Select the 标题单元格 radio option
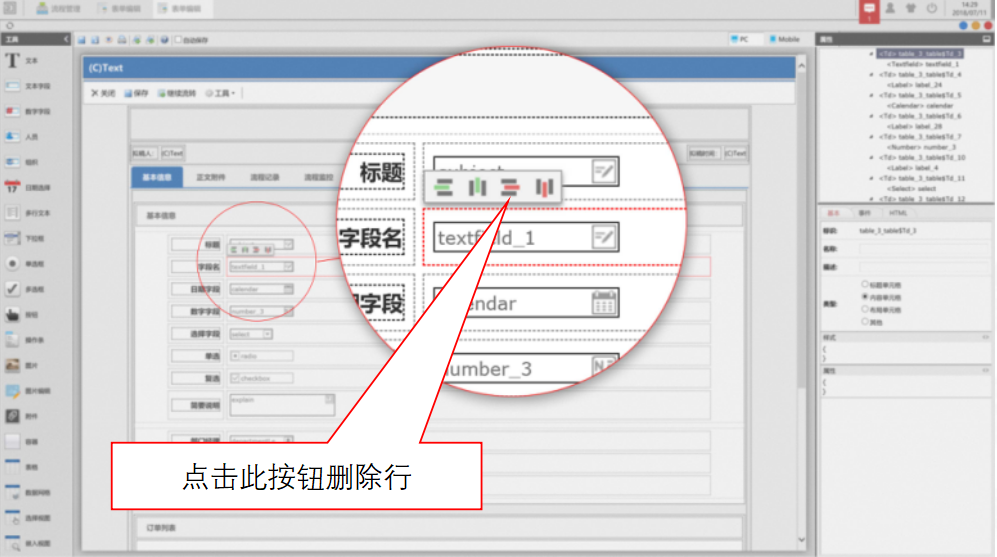The width and height of the screenshot is (997, 557). coord(865,284)
